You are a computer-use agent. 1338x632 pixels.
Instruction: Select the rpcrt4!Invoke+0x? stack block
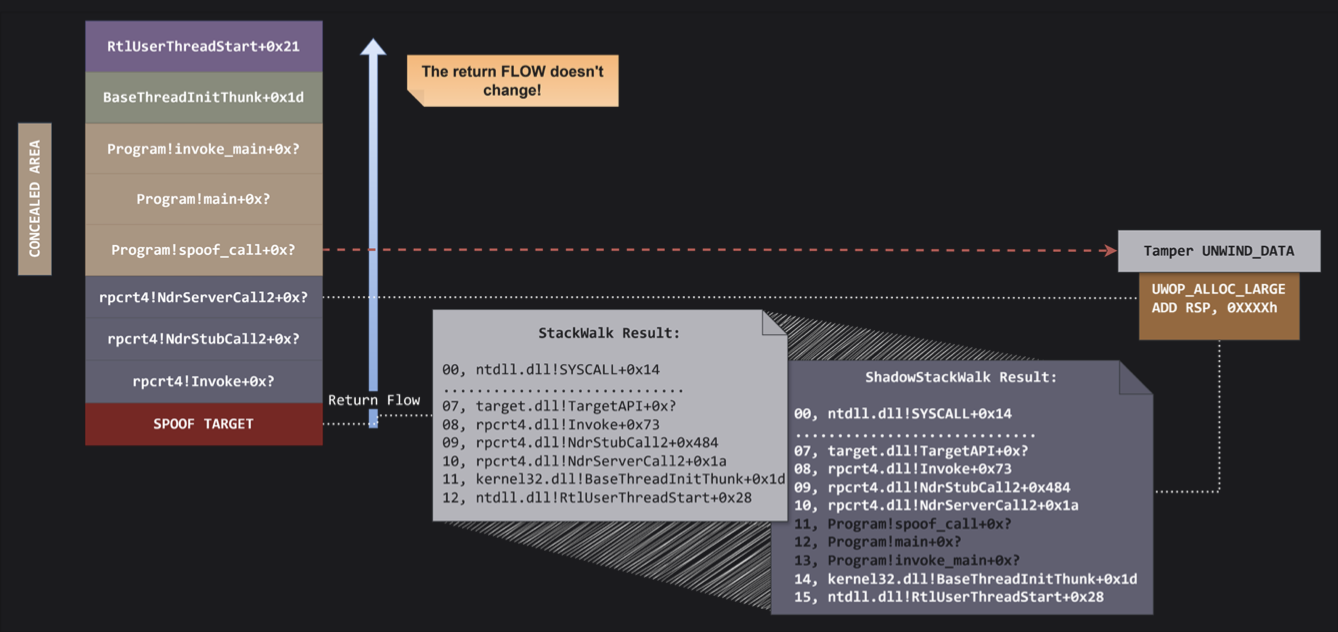[204, 381]
